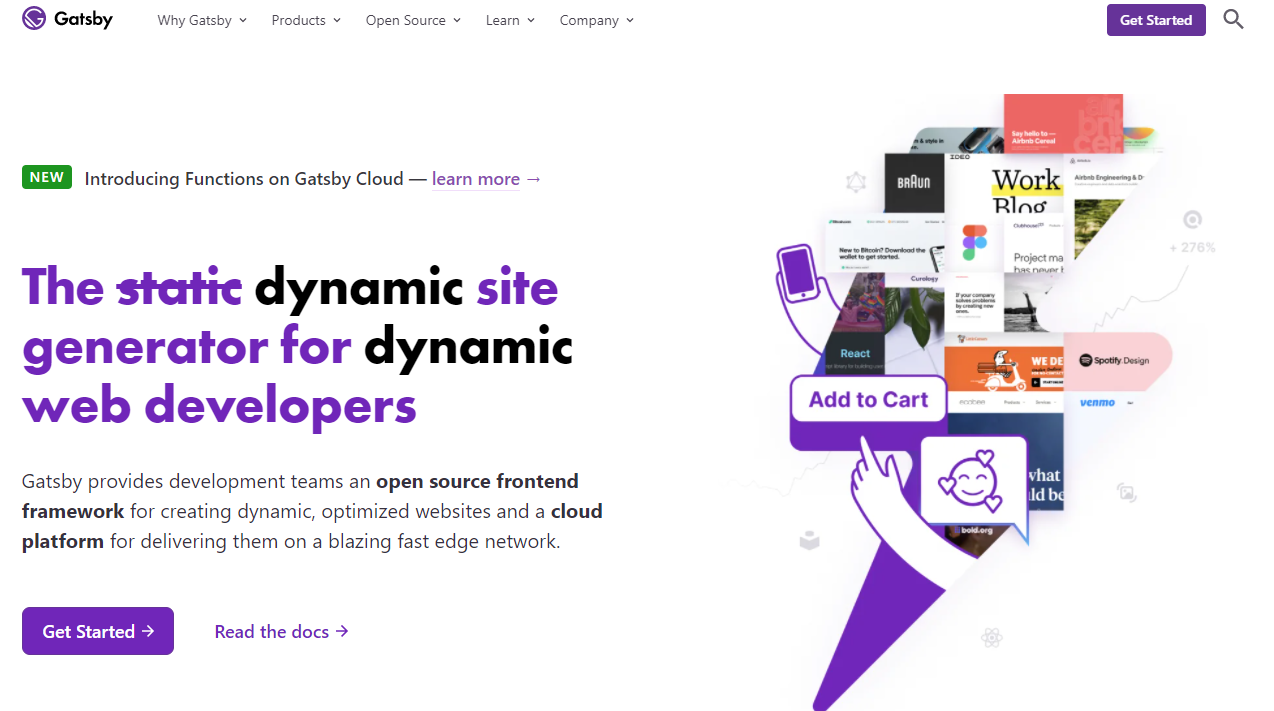
Task: Click the purple phone illustration icon
Action: tap(799, 271)
